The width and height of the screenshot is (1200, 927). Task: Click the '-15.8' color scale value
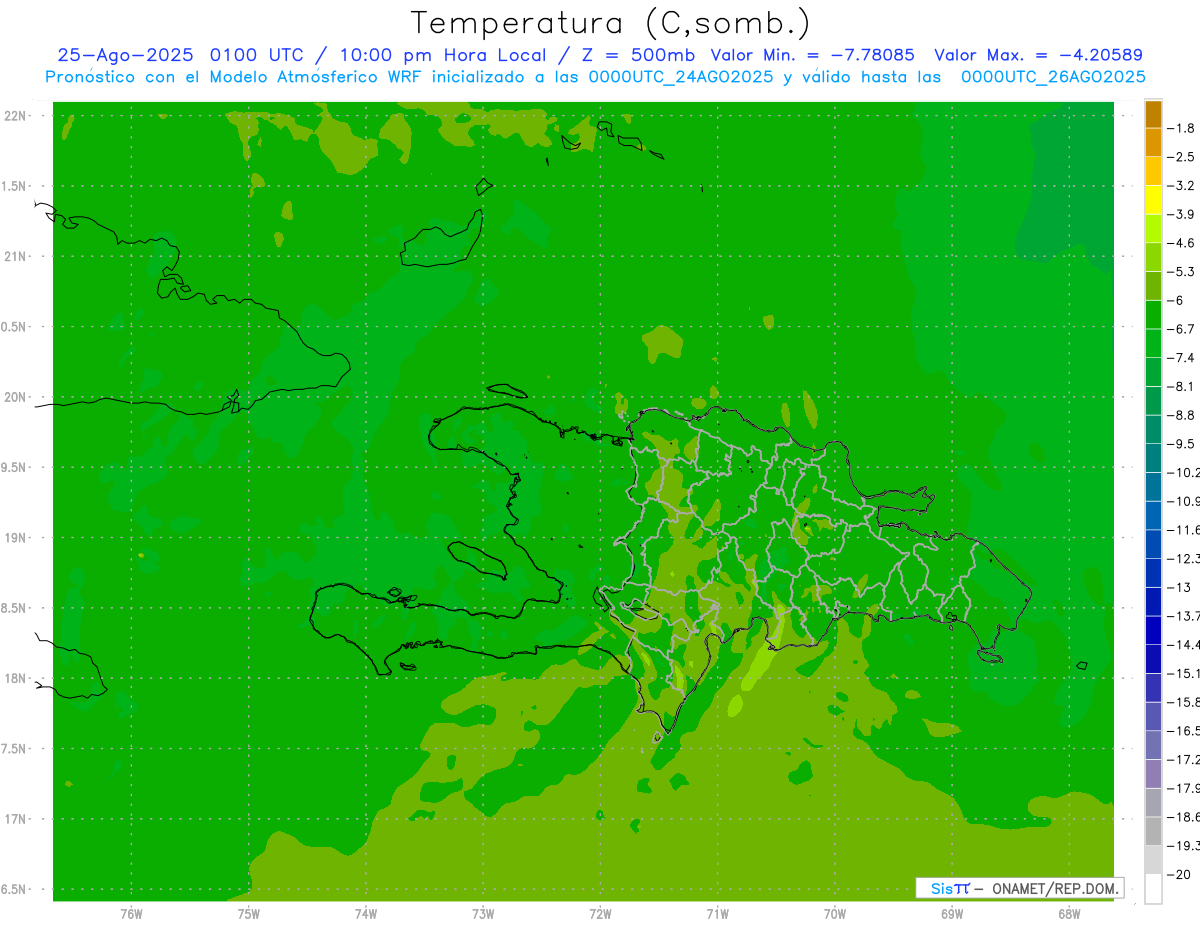[1183, 702]
